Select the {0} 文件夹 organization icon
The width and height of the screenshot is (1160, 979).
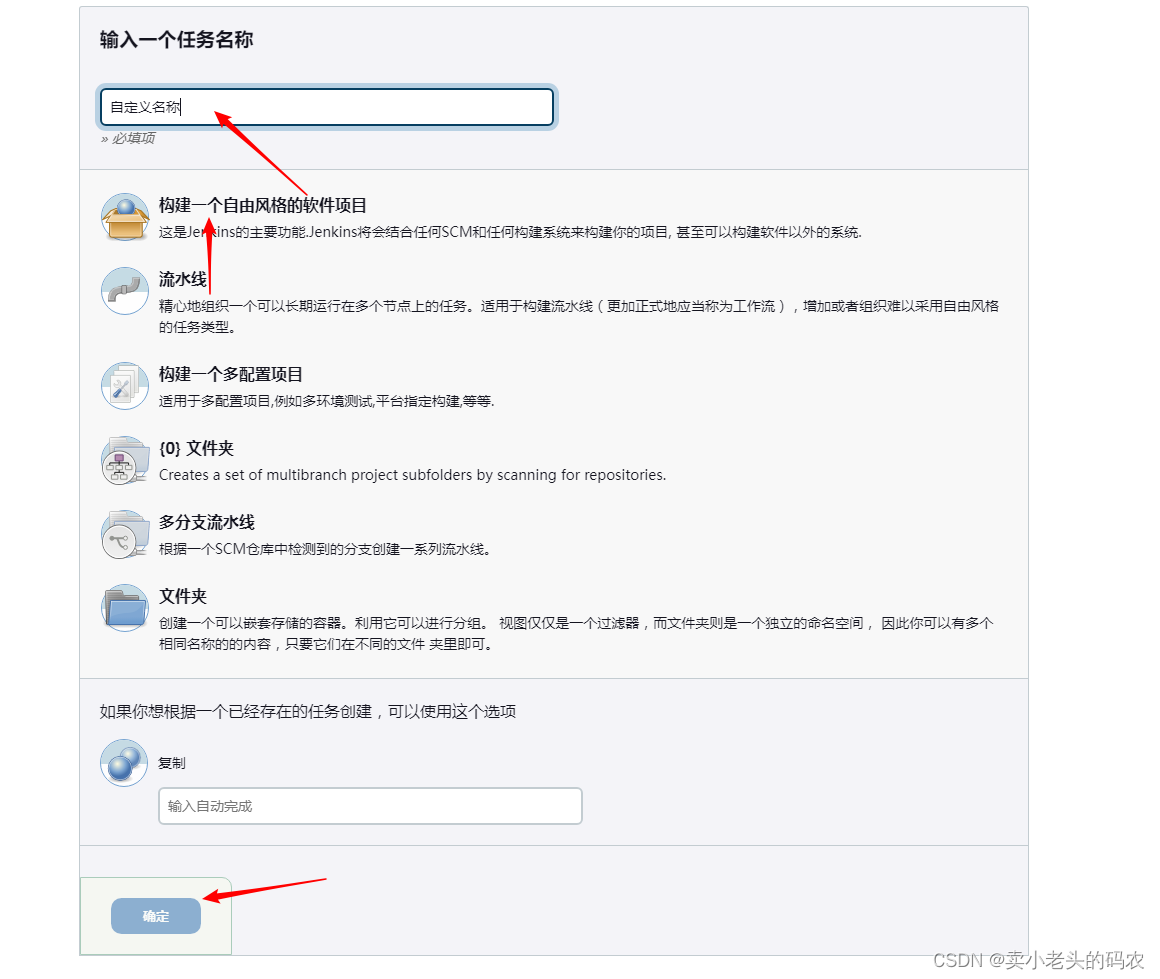[x=124, y=460]
